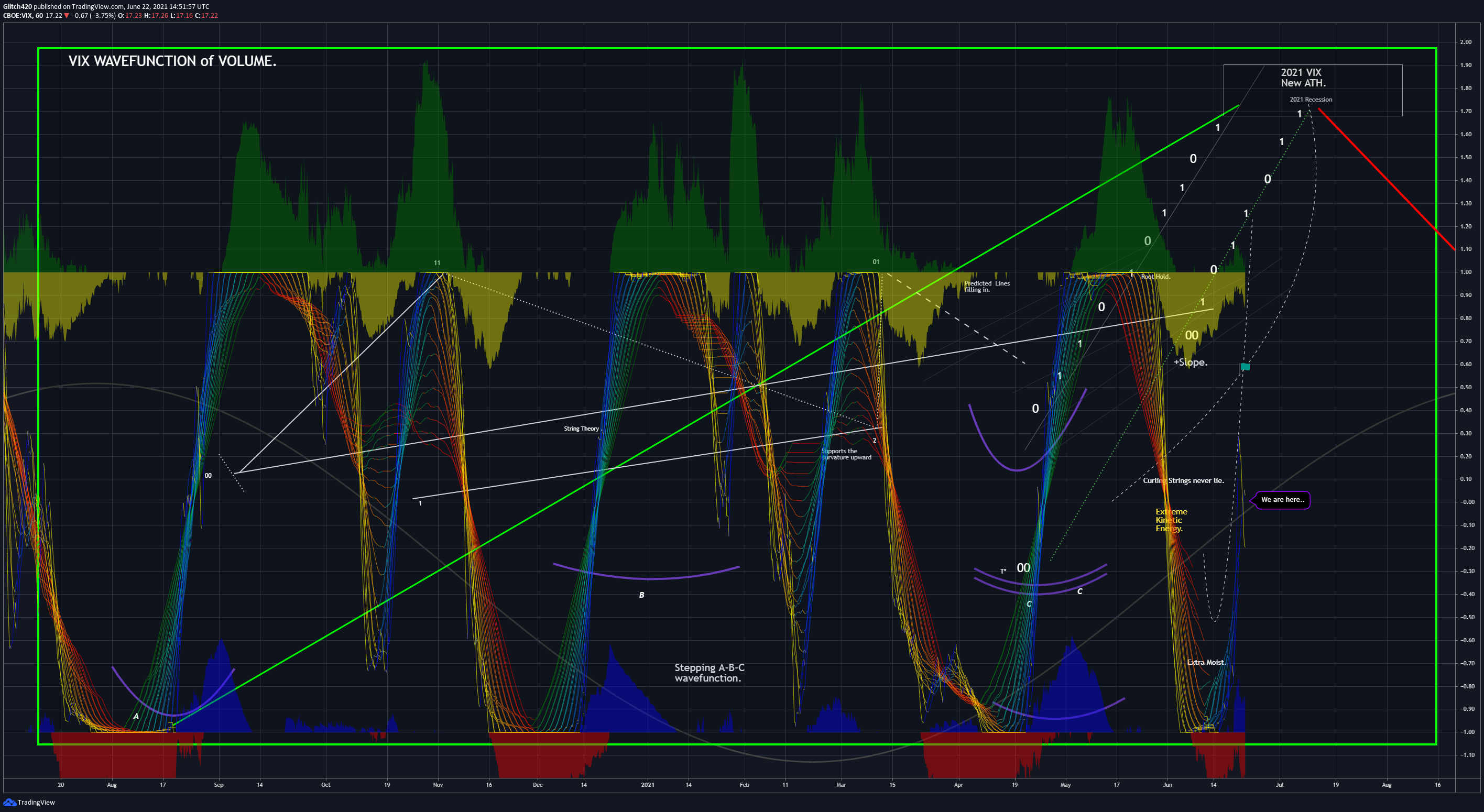Select the 'Root Hold.' label
Image resolution: width=1484 pixels, height=812 pixels.
click(1155, 277)
